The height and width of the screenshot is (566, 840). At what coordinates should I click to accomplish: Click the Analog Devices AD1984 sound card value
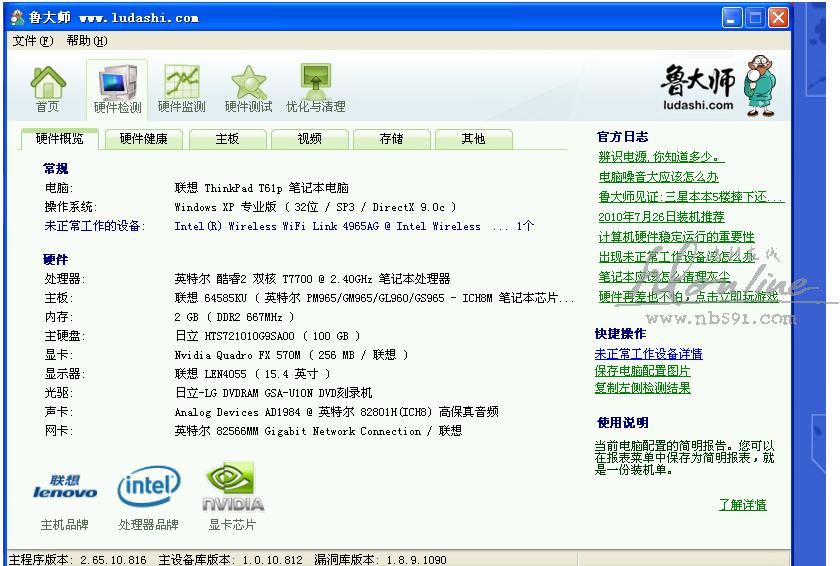(x=336, y=412)
